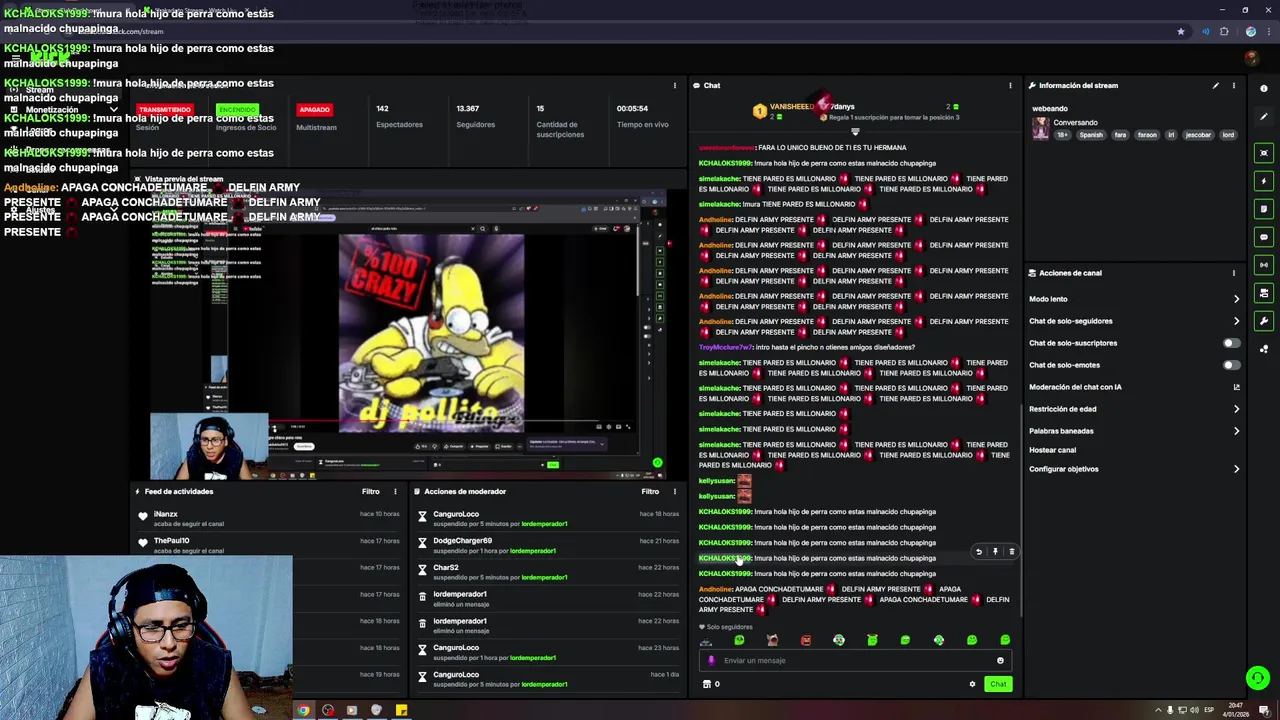
Task: Open Chrome from the Windows taskbar
Action: tap(303, 710)
